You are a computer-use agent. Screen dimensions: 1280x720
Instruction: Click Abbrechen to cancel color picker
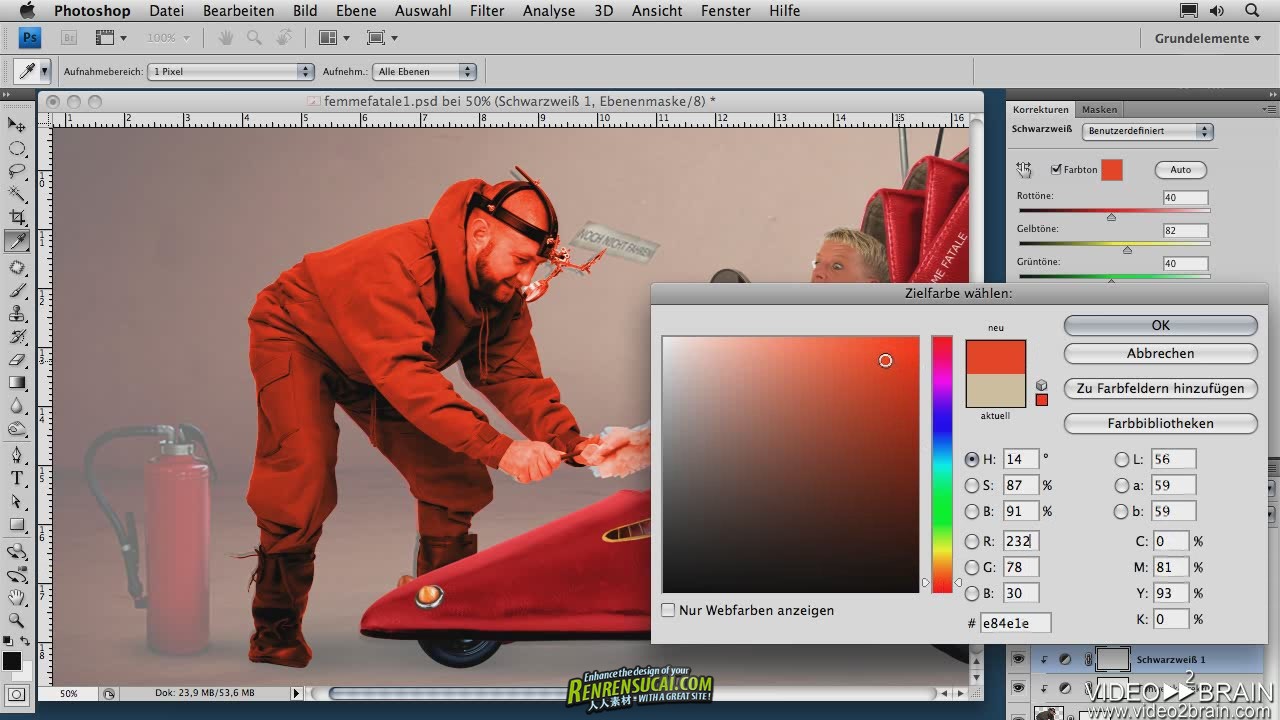[x=1160, y=353]
